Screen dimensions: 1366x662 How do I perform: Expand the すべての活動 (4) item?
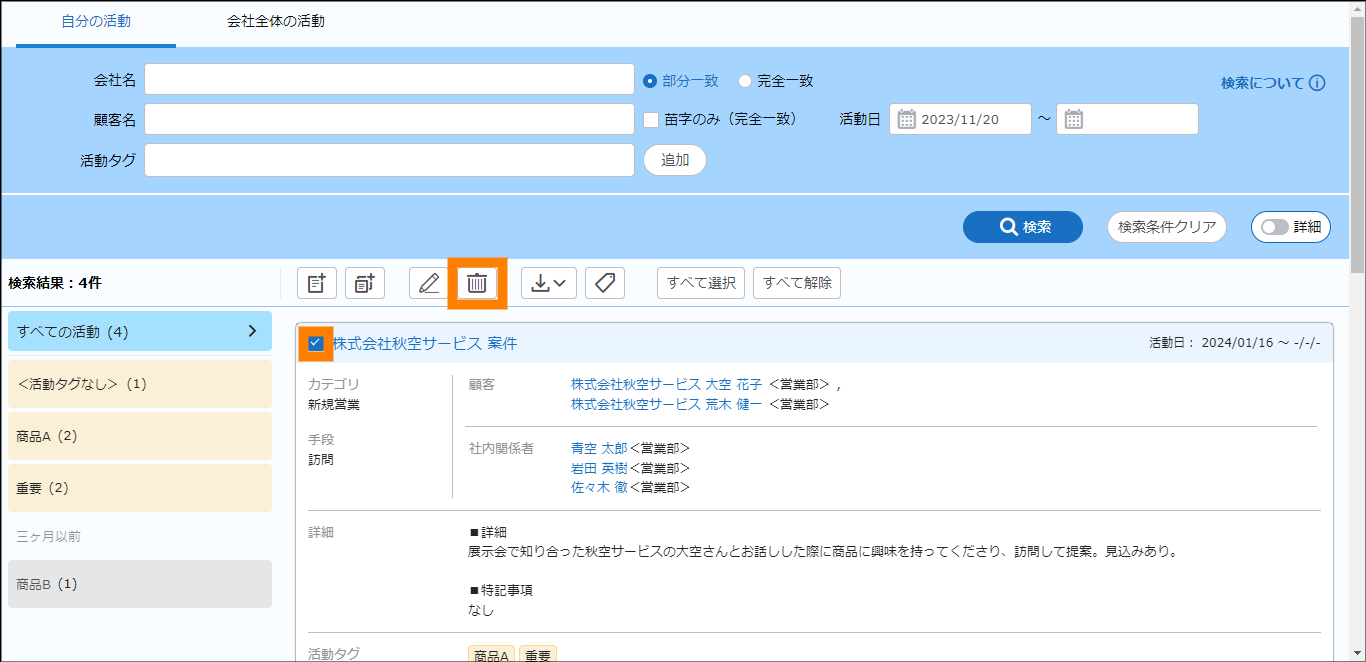252,331
